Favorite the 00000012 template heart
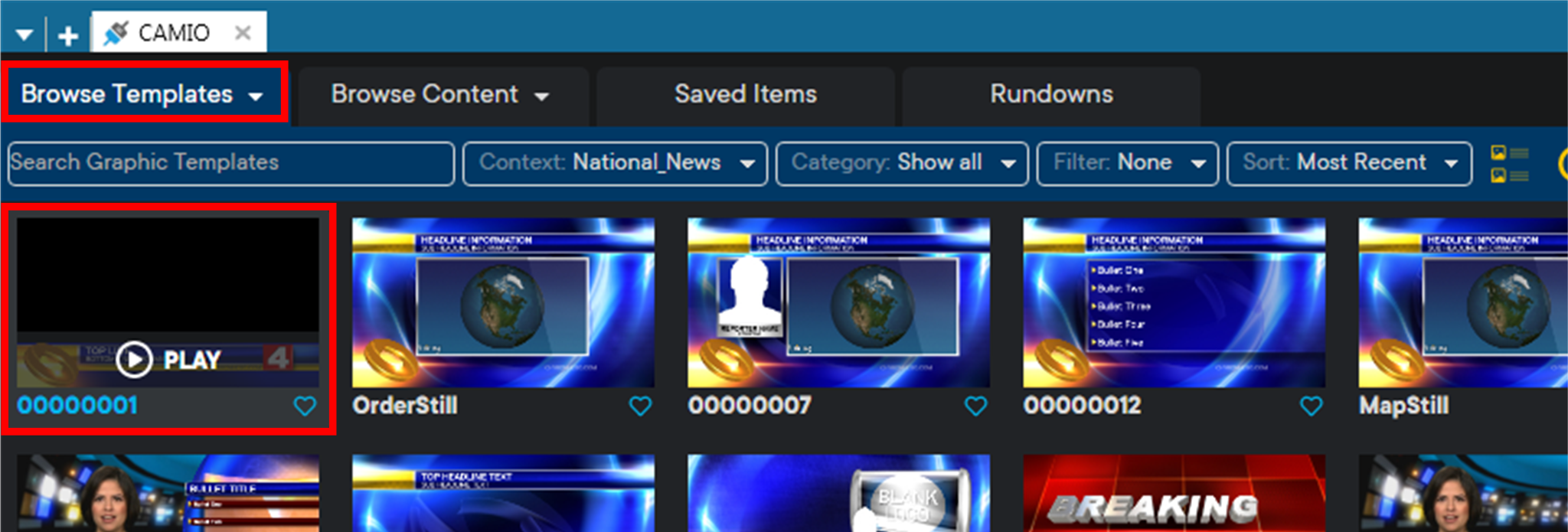This screenshot has width=1568, height=532. point(1311,406)
